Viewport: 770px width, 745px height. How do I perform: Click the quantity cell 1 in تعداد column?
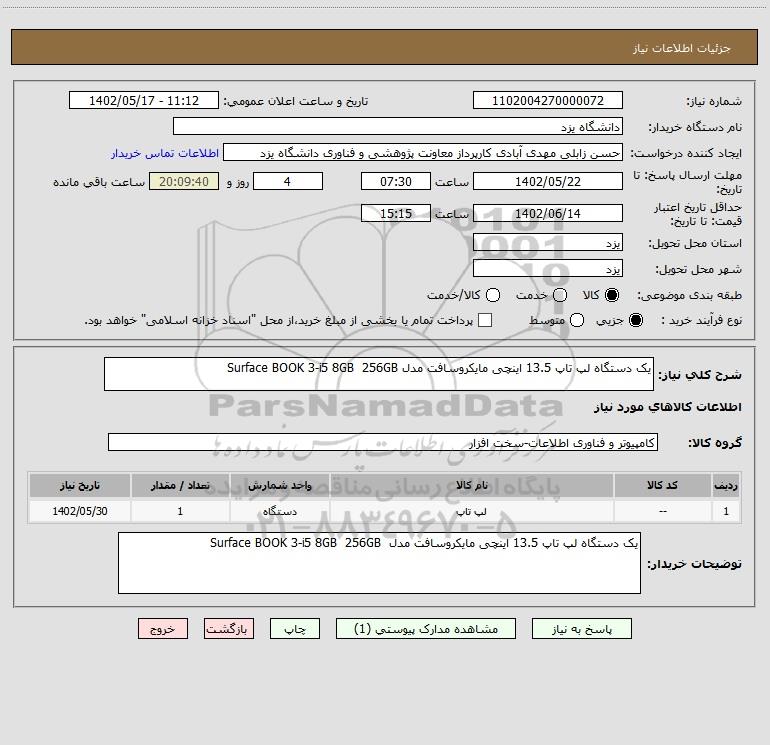tap(180, 511)
